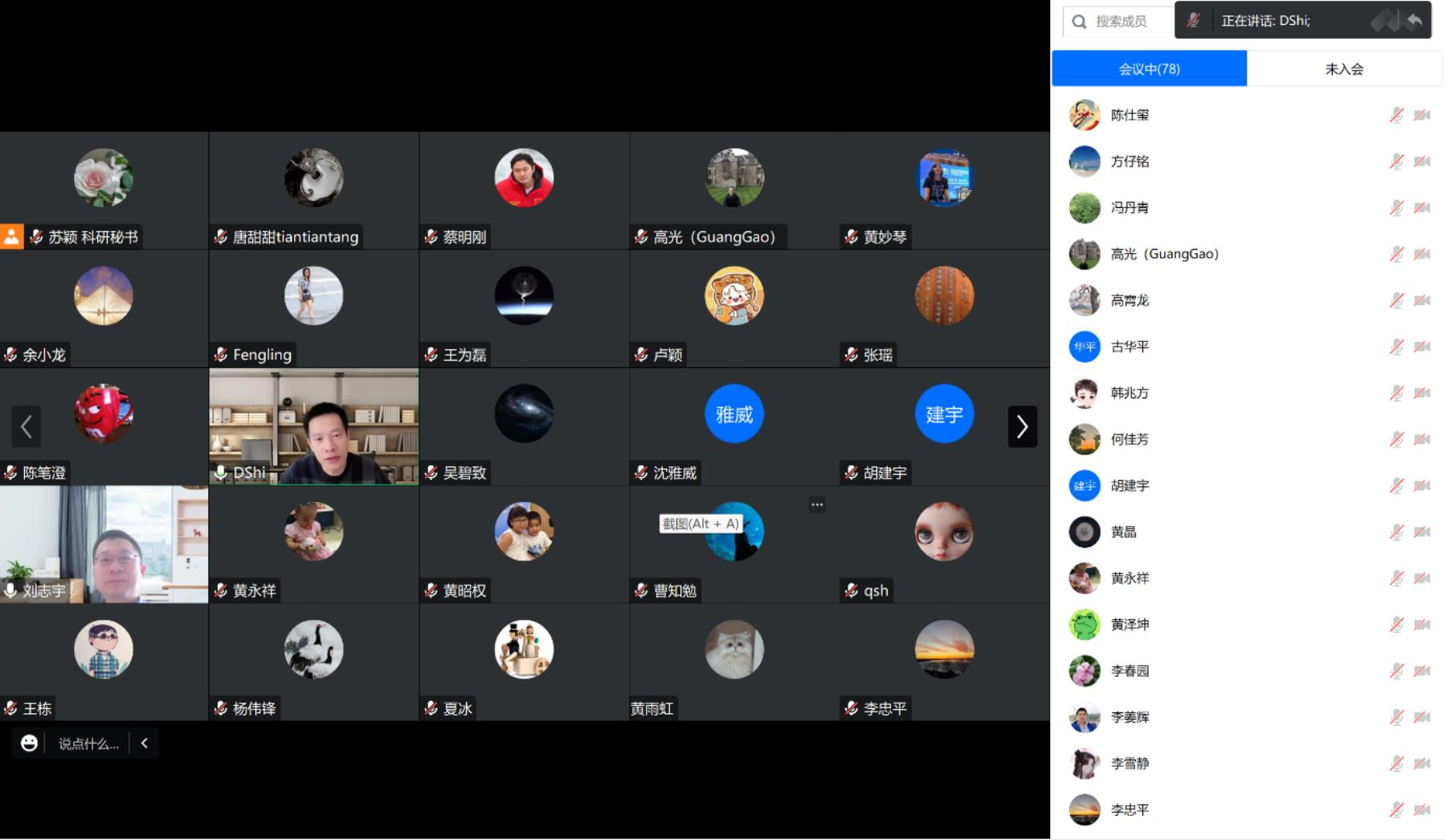Image resolution: width=1446 pixels, height=840 pixels.
Task: Click the reply arrow icon in speaking banner
Action: (x=1415, y=21)
